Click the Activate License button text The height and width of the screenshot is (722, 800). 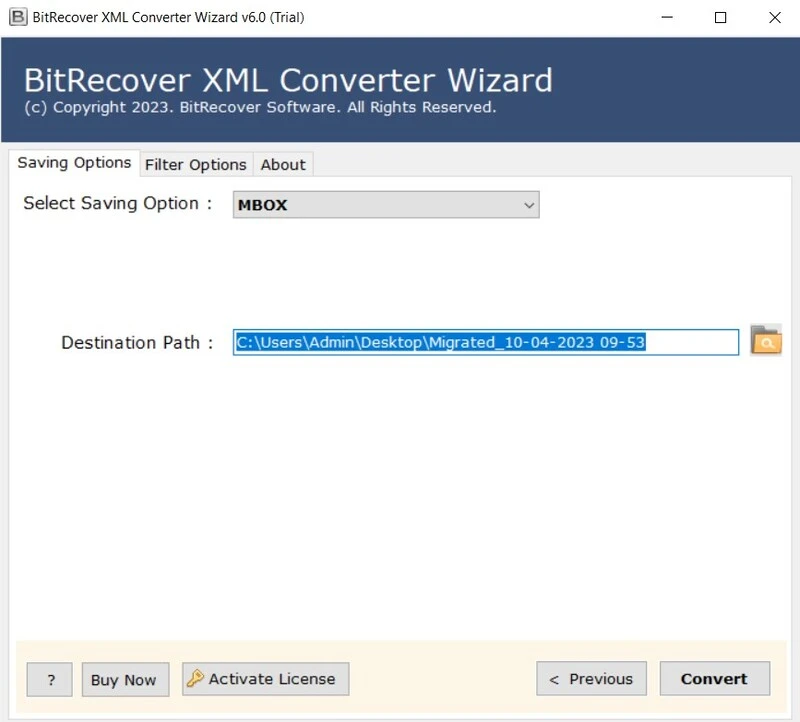click(272, 679)
